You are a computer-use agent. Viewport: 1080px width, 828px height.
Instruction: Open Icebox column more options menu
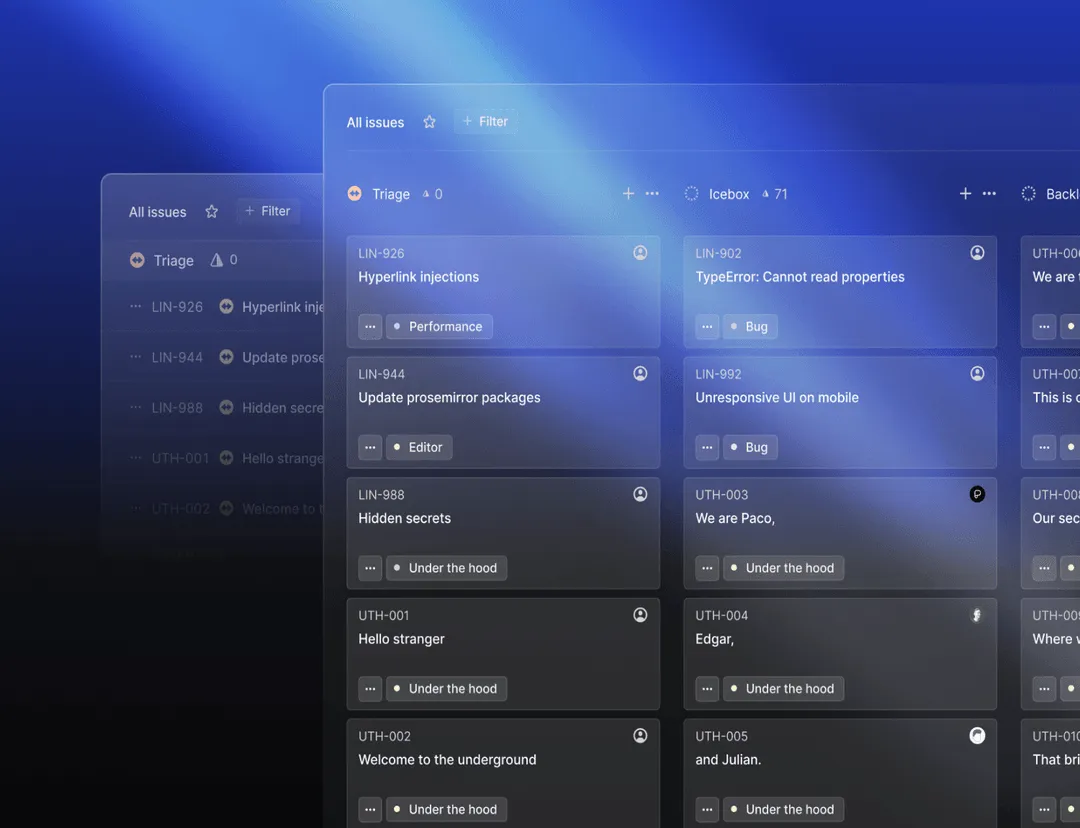(x=989, y=194)
